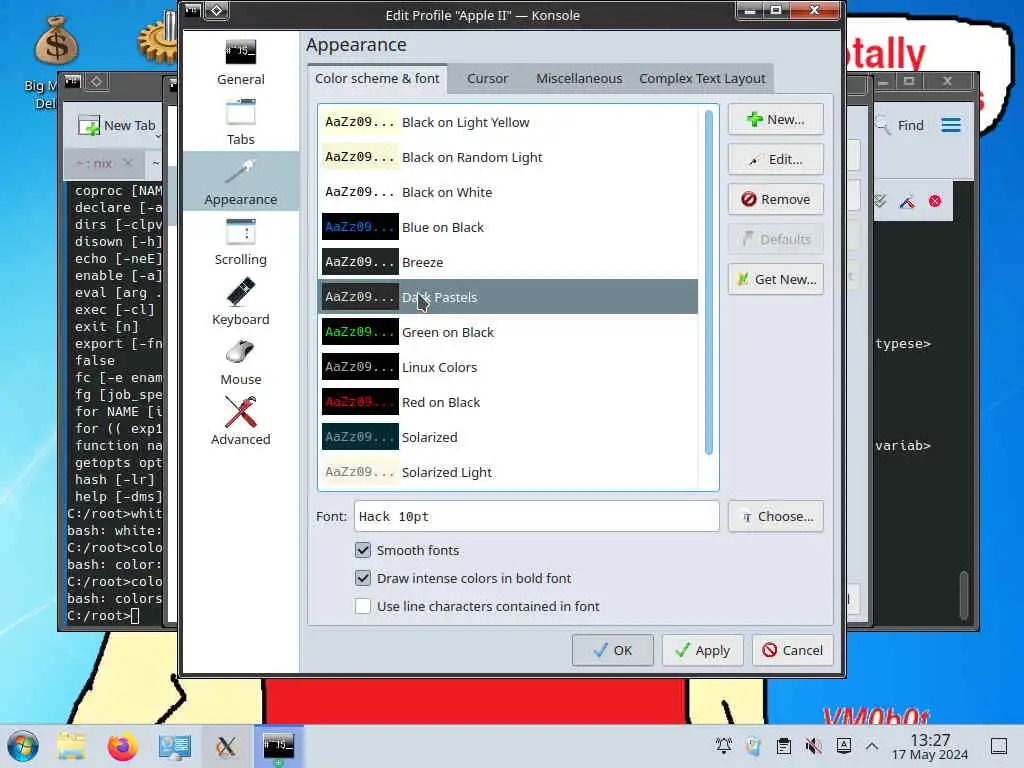Screen dimensions: 1024x768
Task: Open the General settings page
Action: click(240, 63)
